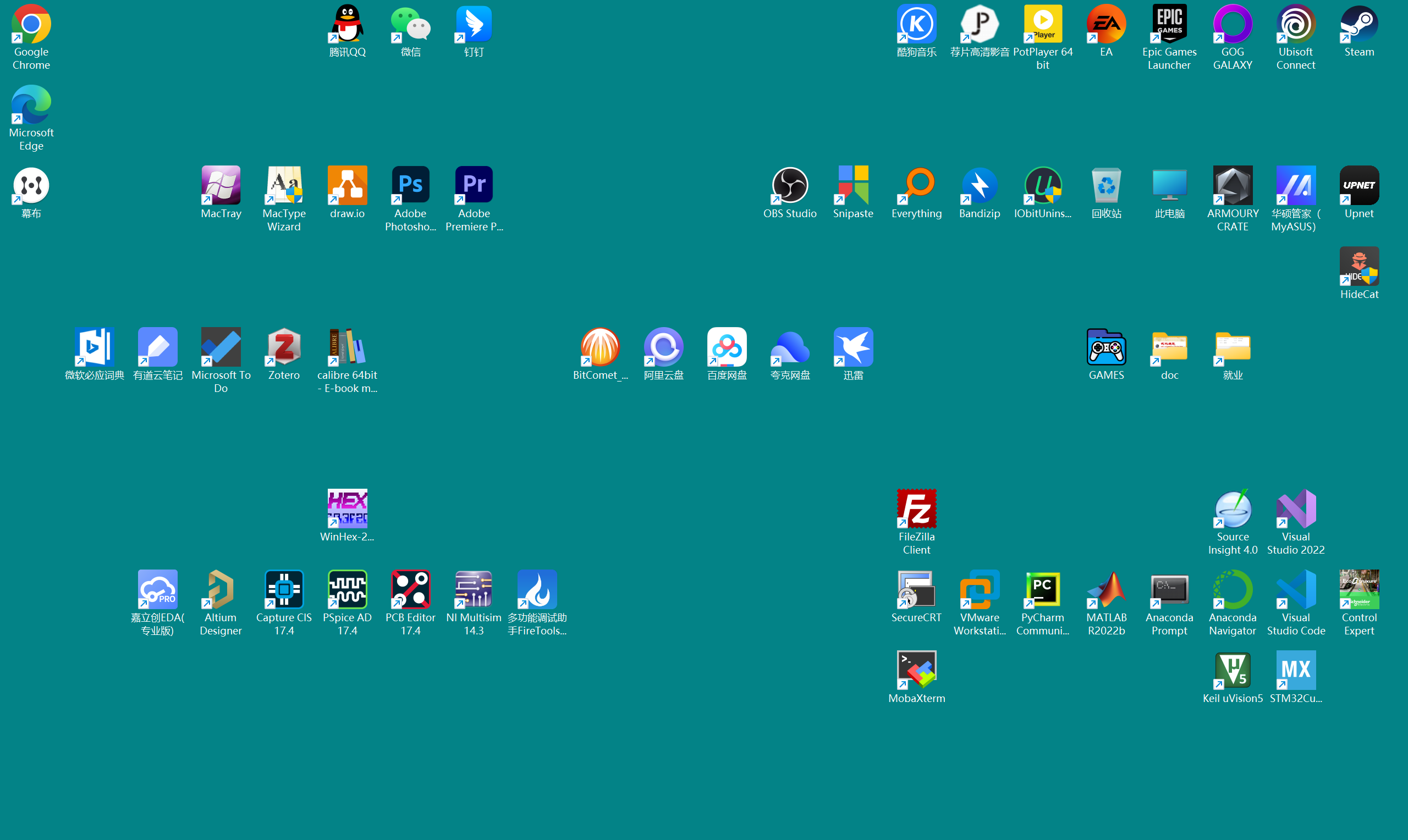Click the 腾讯QQ penguin icon

tap(348, 24)
